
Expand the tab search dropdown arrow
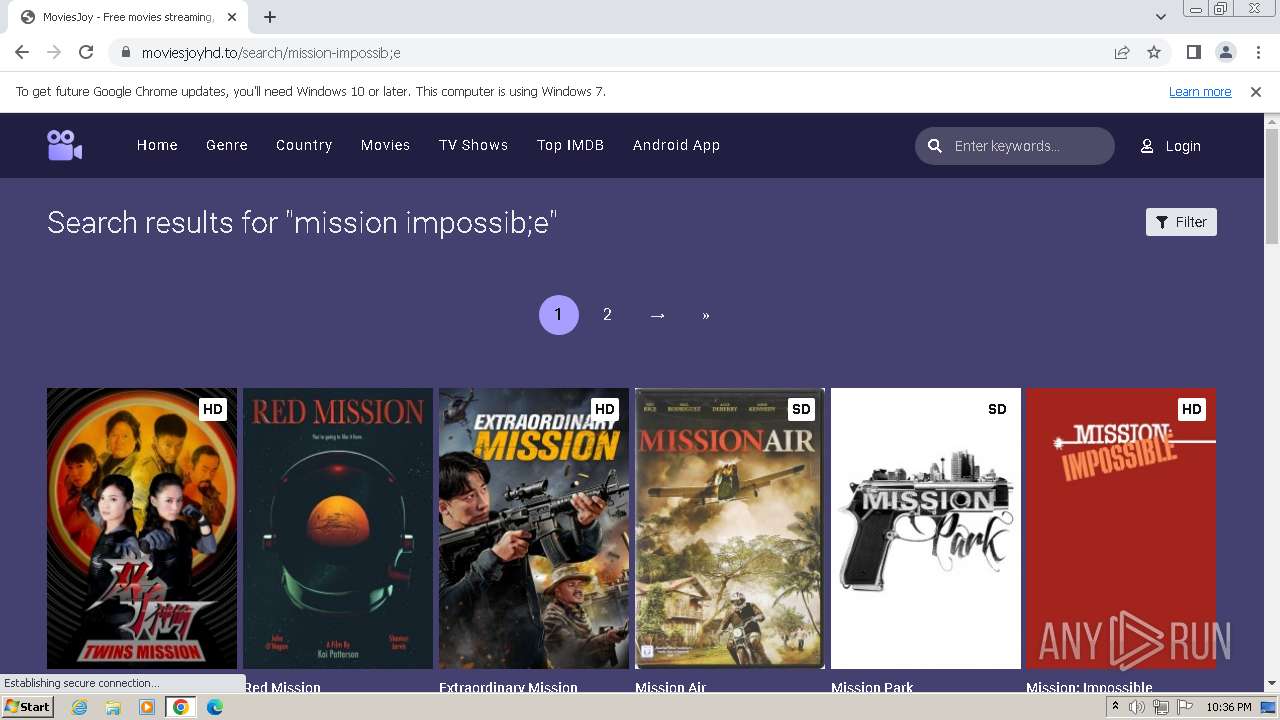click(1160, 17)
